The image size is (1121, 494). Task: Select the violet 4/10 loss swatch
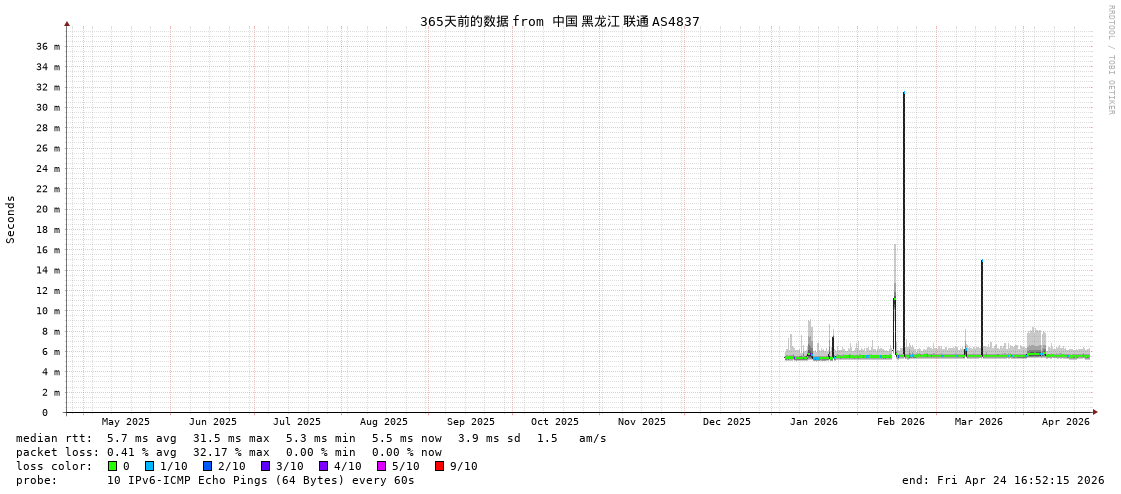323,466
